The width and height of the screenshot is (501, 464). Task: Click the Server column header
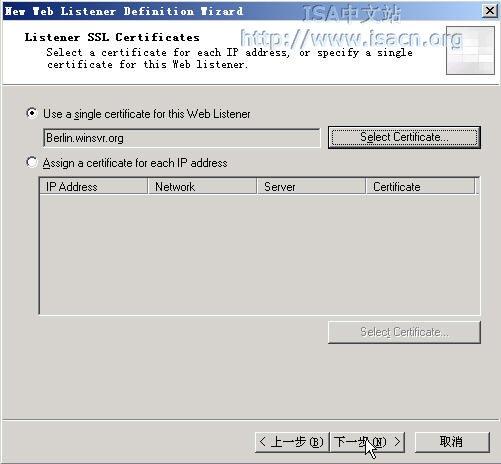[311, 186]
